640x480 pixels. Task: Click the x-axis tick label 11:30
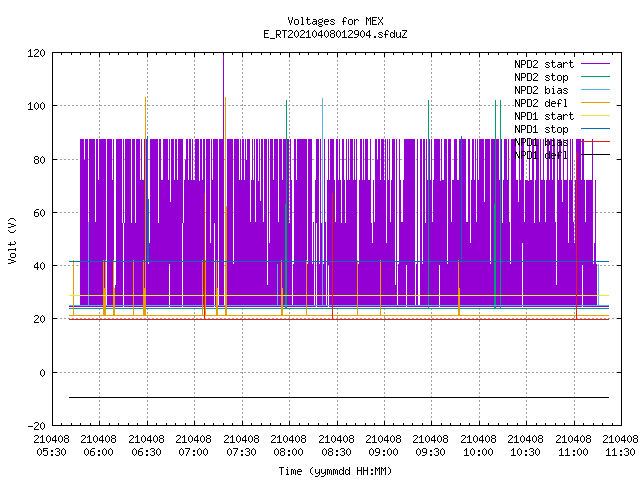(x=620, y=452)
